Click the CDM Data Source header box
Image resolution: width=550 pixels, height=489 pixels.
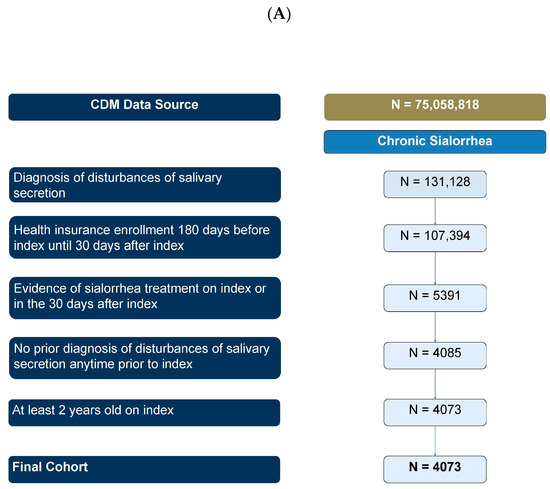click(x=145, y=107)
